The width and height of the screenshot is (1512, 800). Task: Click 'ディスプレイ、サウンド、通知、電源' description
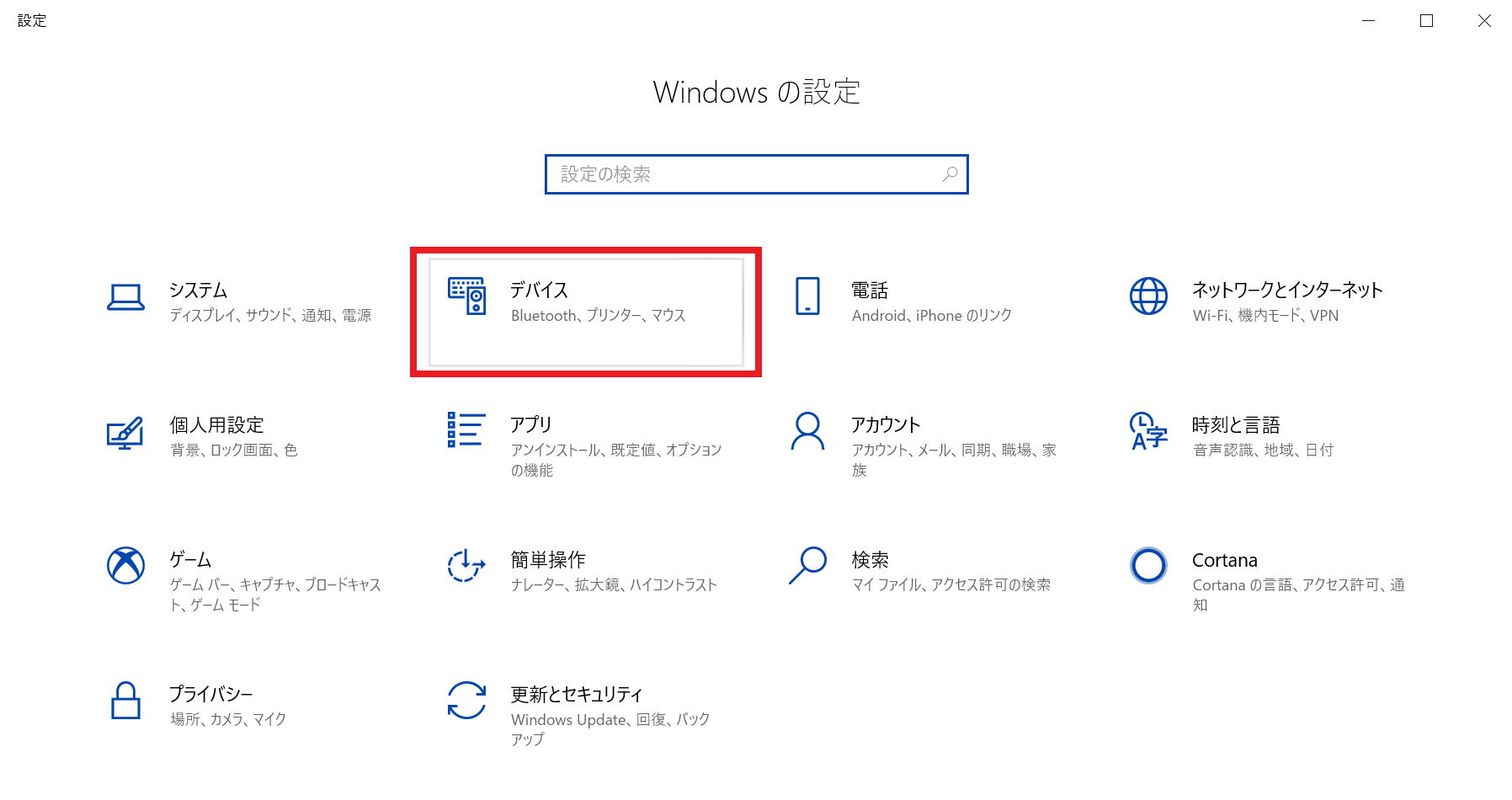[x=270, y=316]
